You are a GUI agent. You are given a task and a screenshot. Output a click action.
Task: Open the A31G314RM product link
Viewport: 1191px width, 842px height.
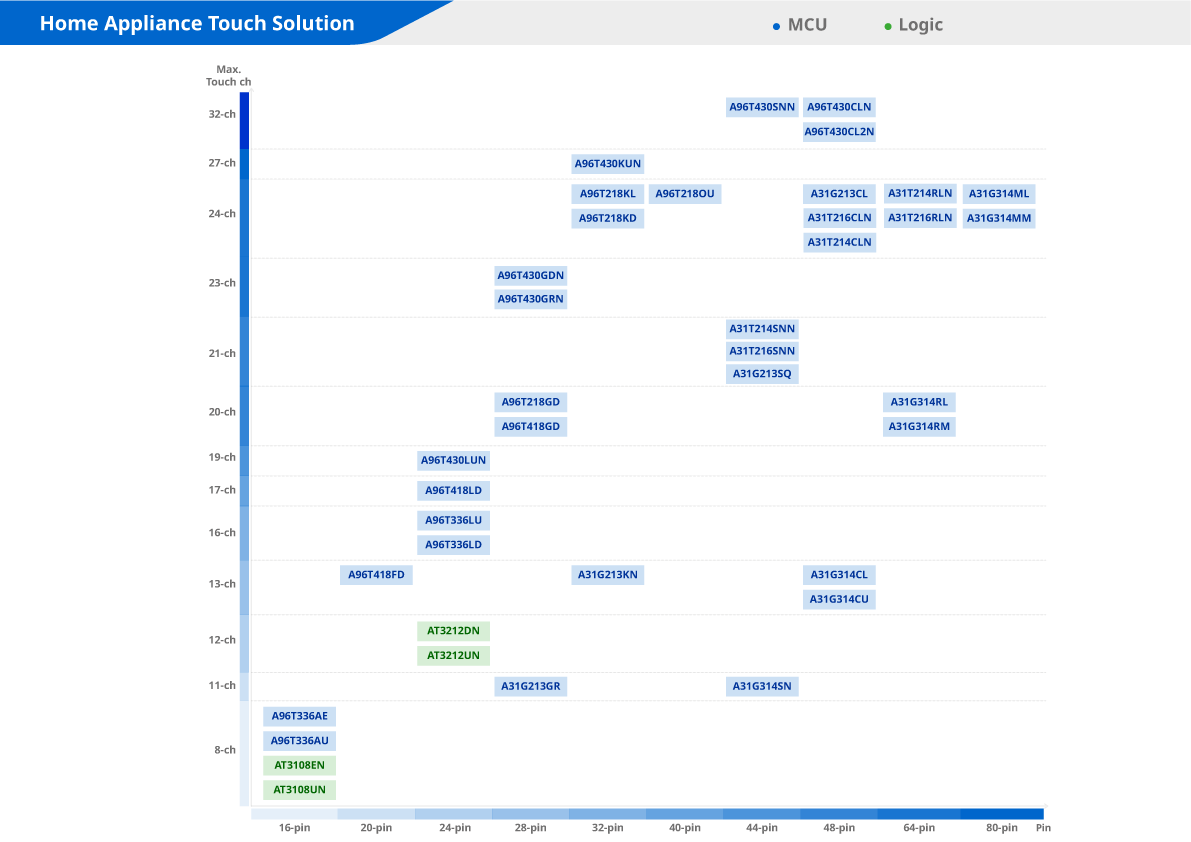(x=919, y=427)
